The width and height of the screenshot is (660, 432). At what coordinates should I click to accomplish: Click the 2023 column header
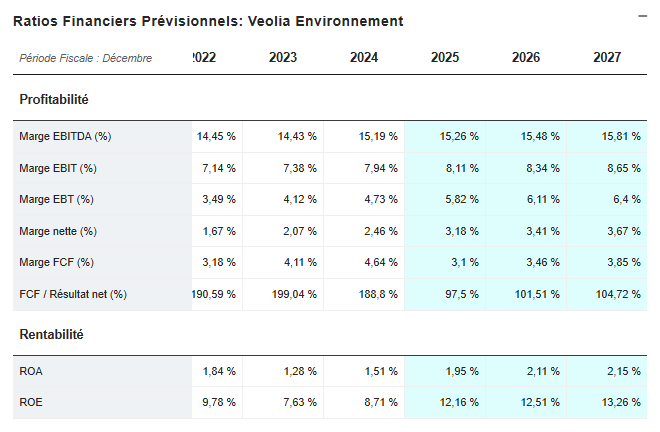click(283, 58)
